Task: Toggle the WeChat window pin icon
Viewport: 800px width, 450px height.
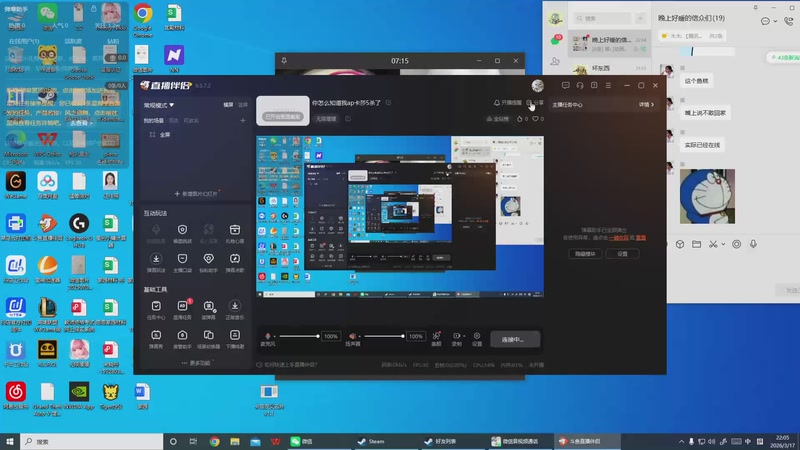Action: point(756,8)
